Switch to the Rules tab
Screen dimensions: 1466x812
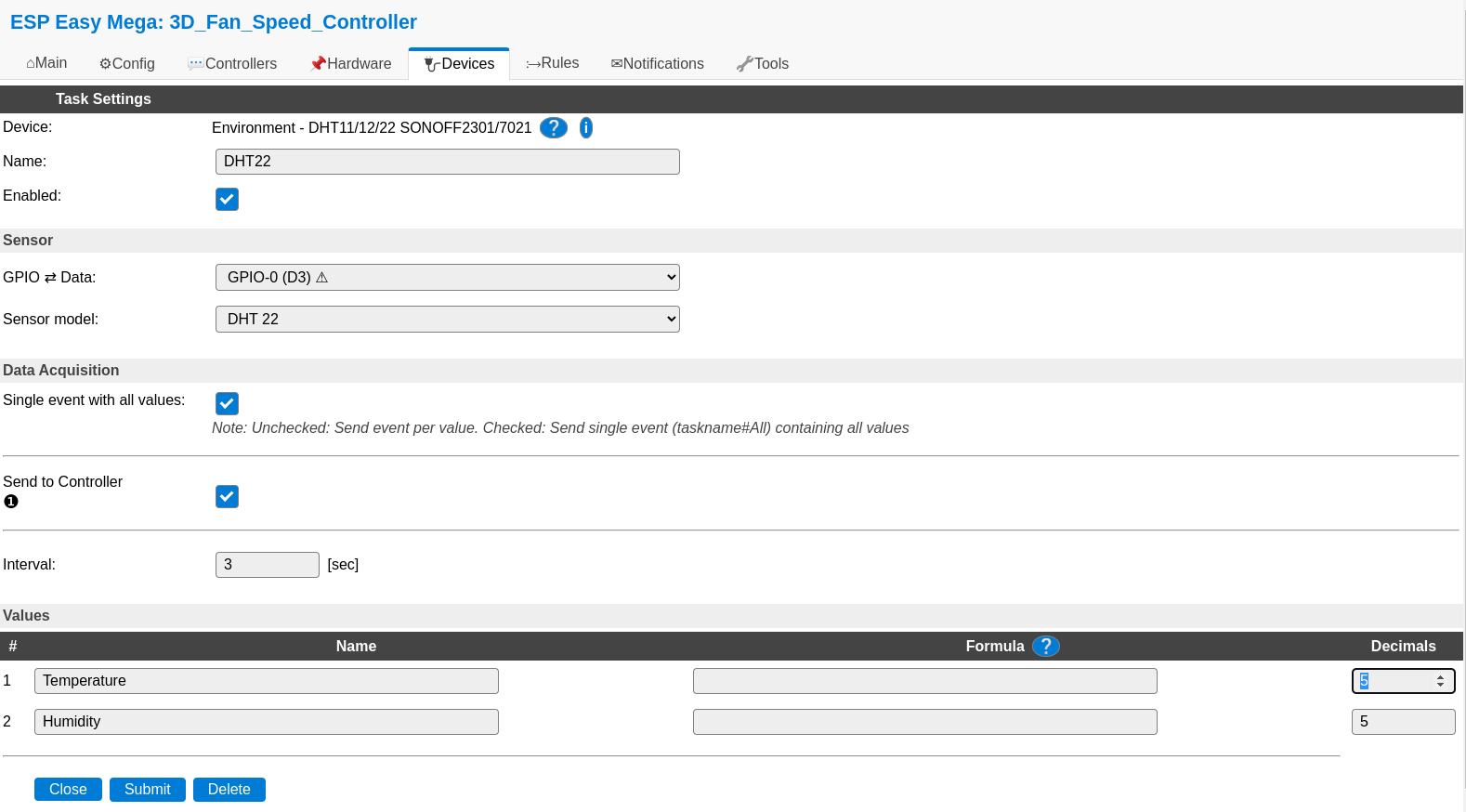[x=553, y=63]
